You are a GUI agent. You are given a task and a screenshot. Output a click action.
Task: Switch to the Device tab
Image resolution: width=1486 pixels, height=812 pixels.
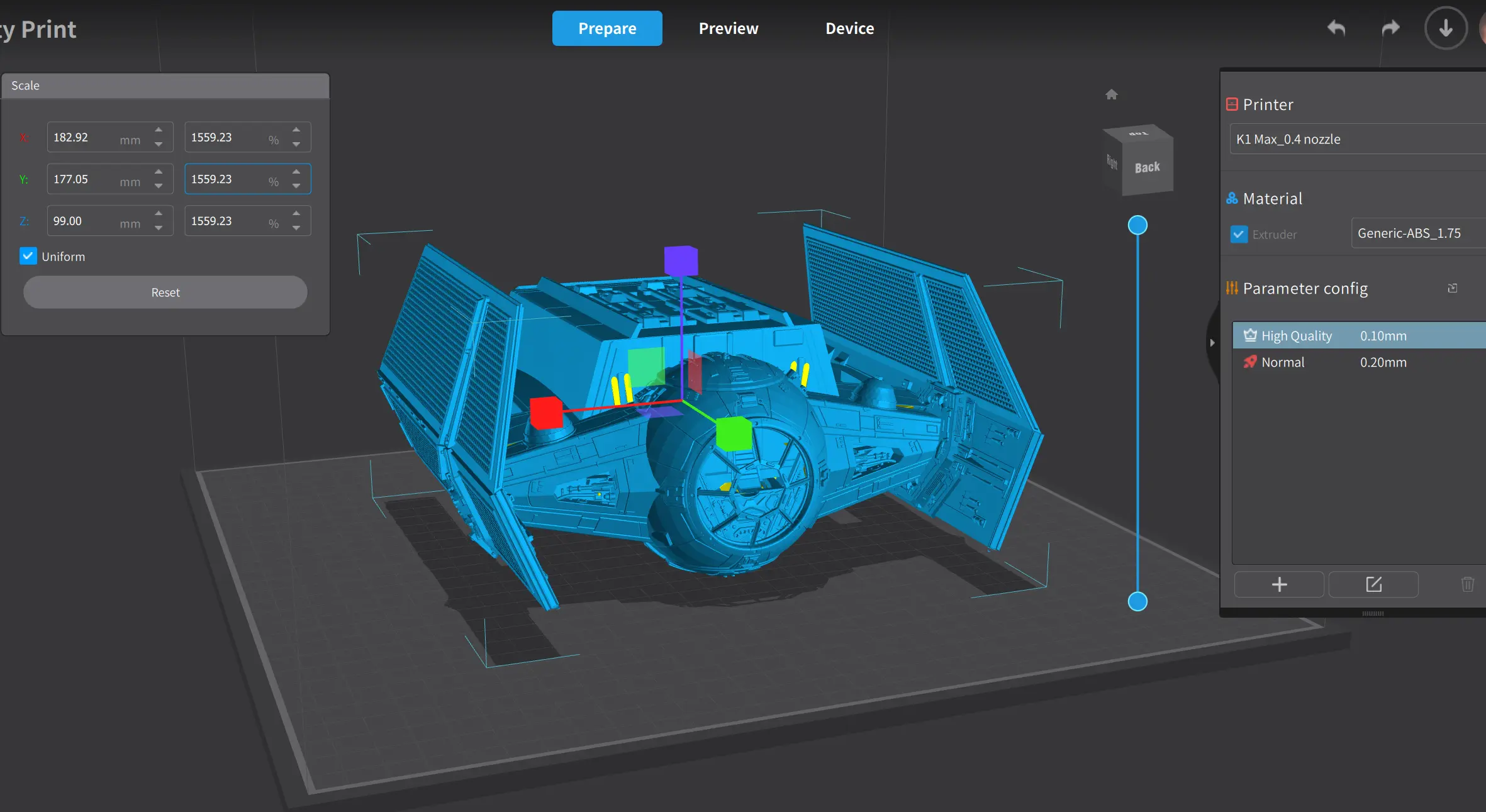pos(849,28)
